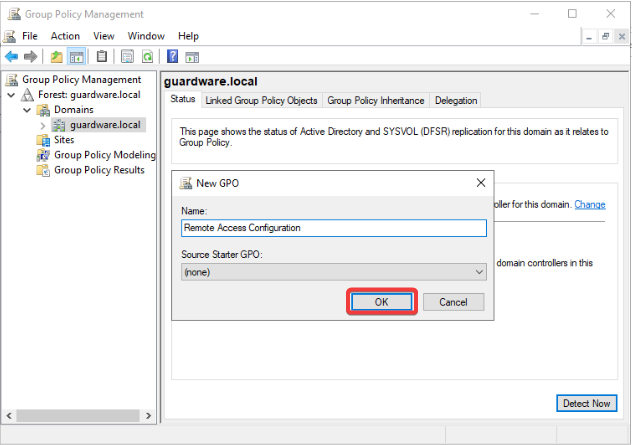Click the MMC icon left of File menu

[10, 36]
